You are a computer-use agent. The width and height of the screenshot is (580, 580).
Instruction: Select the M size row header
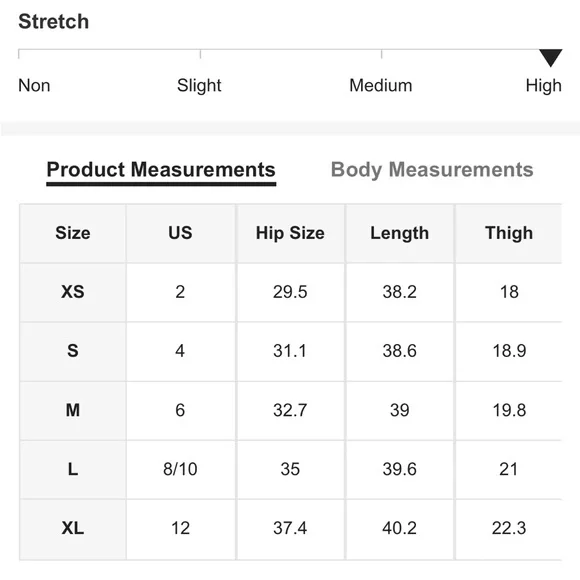[x=72, y=410]
